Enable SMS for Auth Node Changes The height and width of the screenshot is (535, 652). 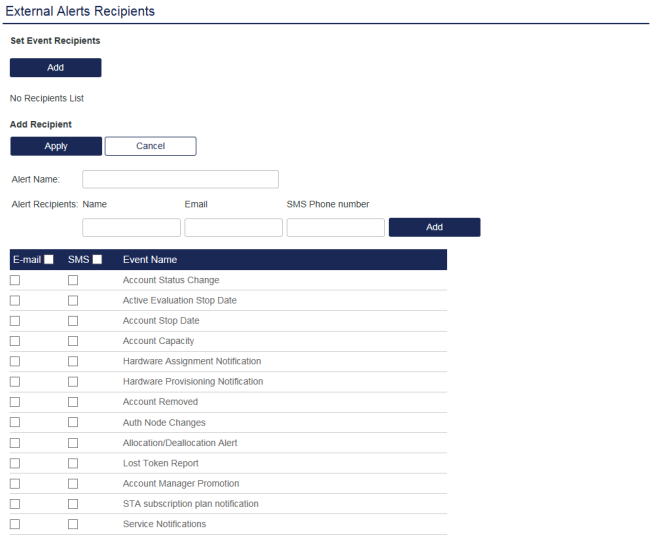coord(73,423)
